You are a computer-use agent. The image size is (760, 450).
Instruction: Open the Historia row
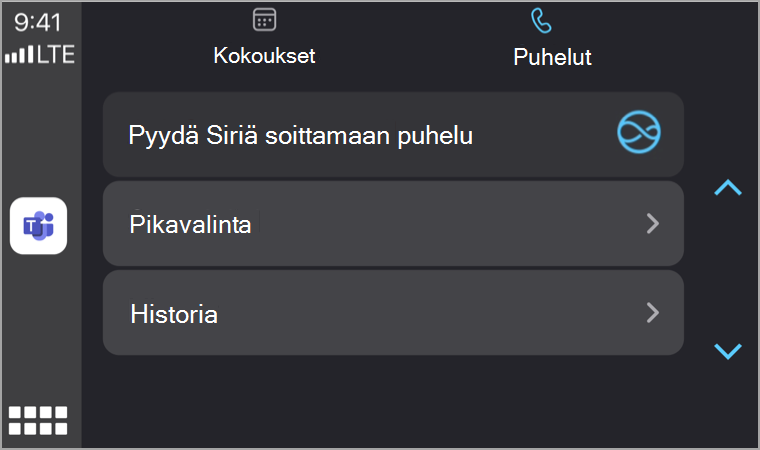(x=393, y=313)
